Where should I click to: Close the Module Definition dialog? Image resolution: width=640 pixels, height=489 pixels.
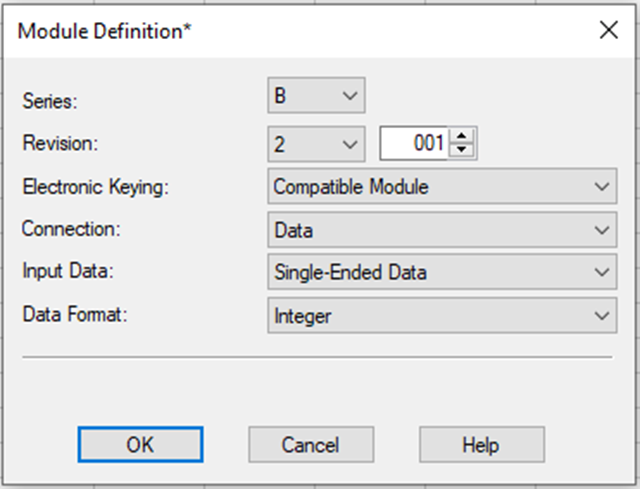(x=609, y=31)
